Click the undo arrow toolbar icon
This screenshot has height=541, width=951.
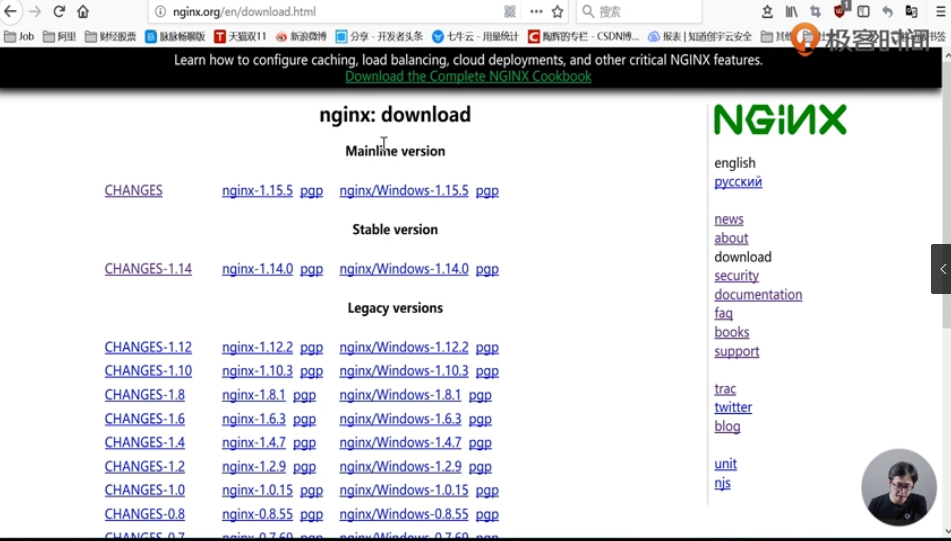(887, 12)
